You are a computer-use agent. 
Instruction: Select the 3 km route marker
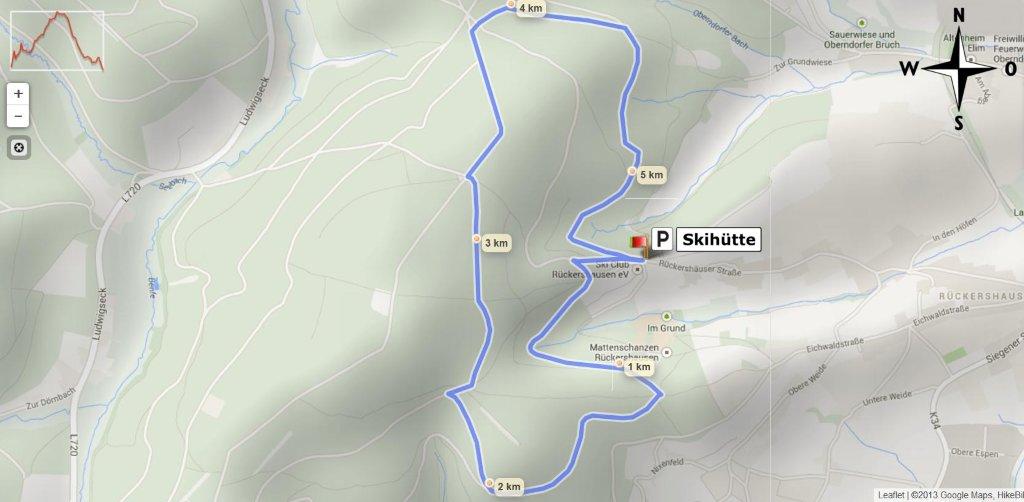[x=492, y=243]
